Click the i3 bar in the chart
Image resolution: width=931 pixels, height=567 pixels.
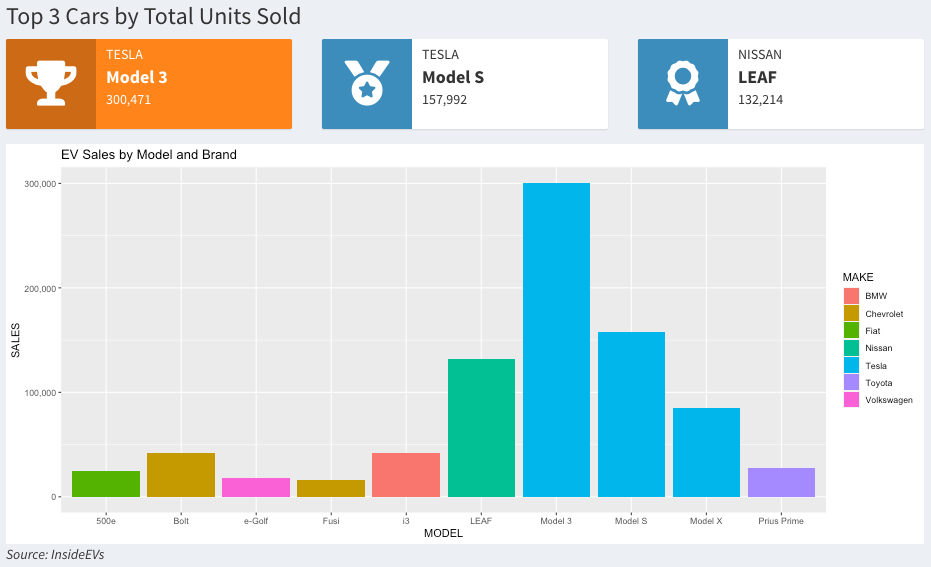click(406, 475)
